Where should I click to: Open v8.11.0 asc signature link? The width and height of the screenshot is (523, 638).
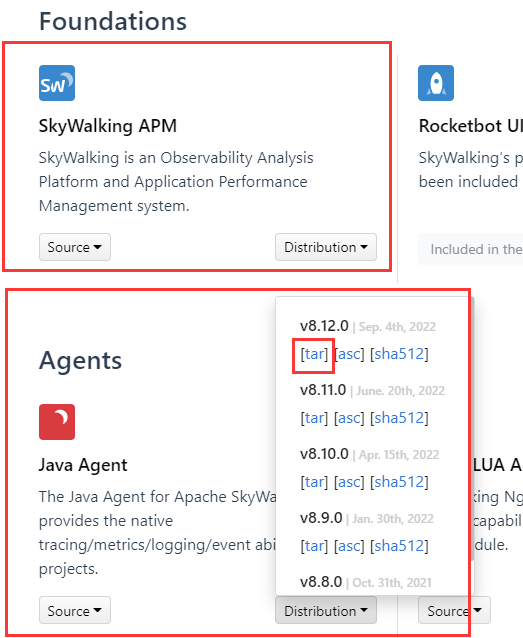tap(349, 418)
